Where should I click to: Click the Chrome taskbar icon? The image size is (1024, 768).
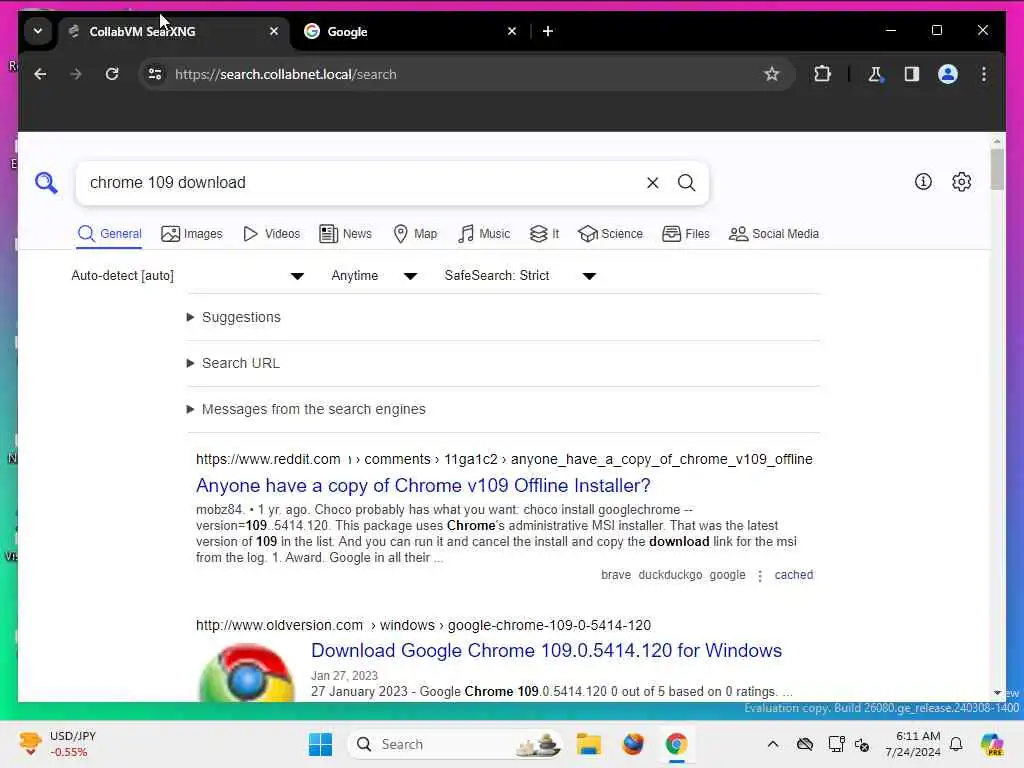point(677,744)
